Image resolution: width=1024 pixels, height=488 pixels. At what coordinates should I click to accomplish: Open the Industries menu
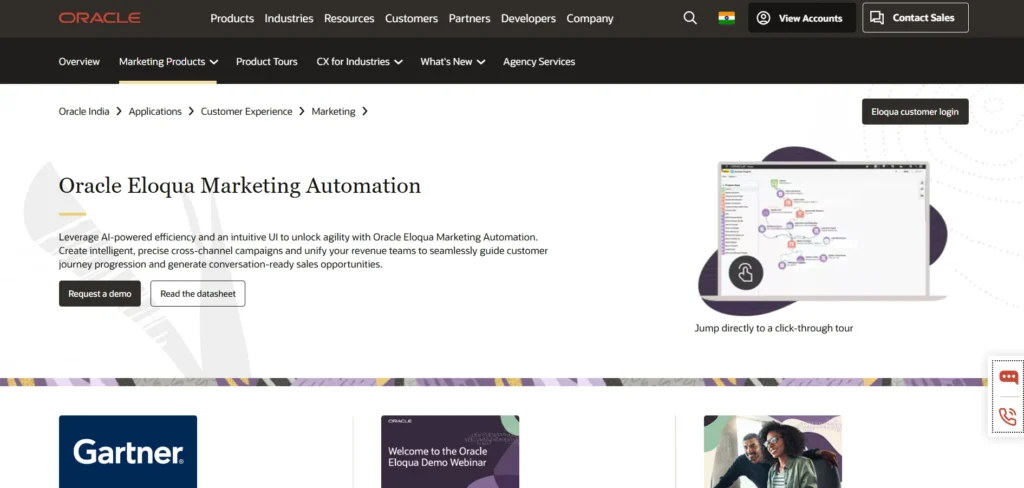point(289,18)
